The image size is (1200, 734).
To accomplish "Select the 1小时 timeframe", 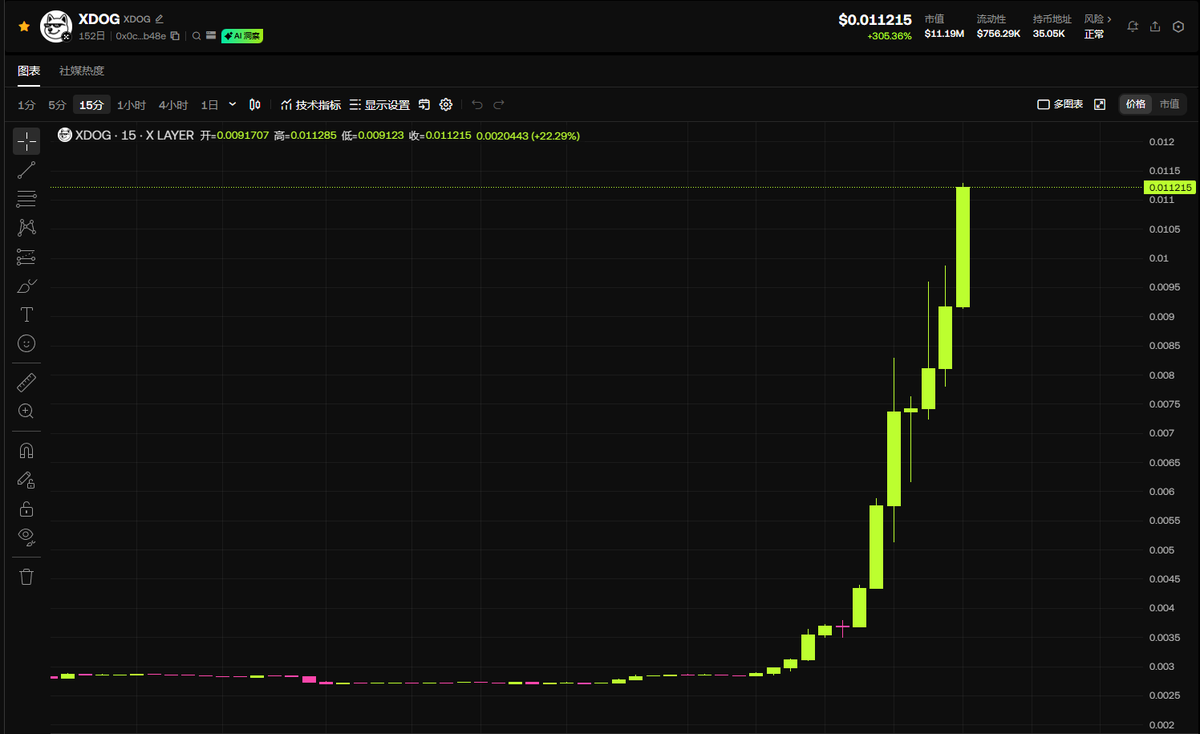I will pyautogui.click(x=131, y=104).
